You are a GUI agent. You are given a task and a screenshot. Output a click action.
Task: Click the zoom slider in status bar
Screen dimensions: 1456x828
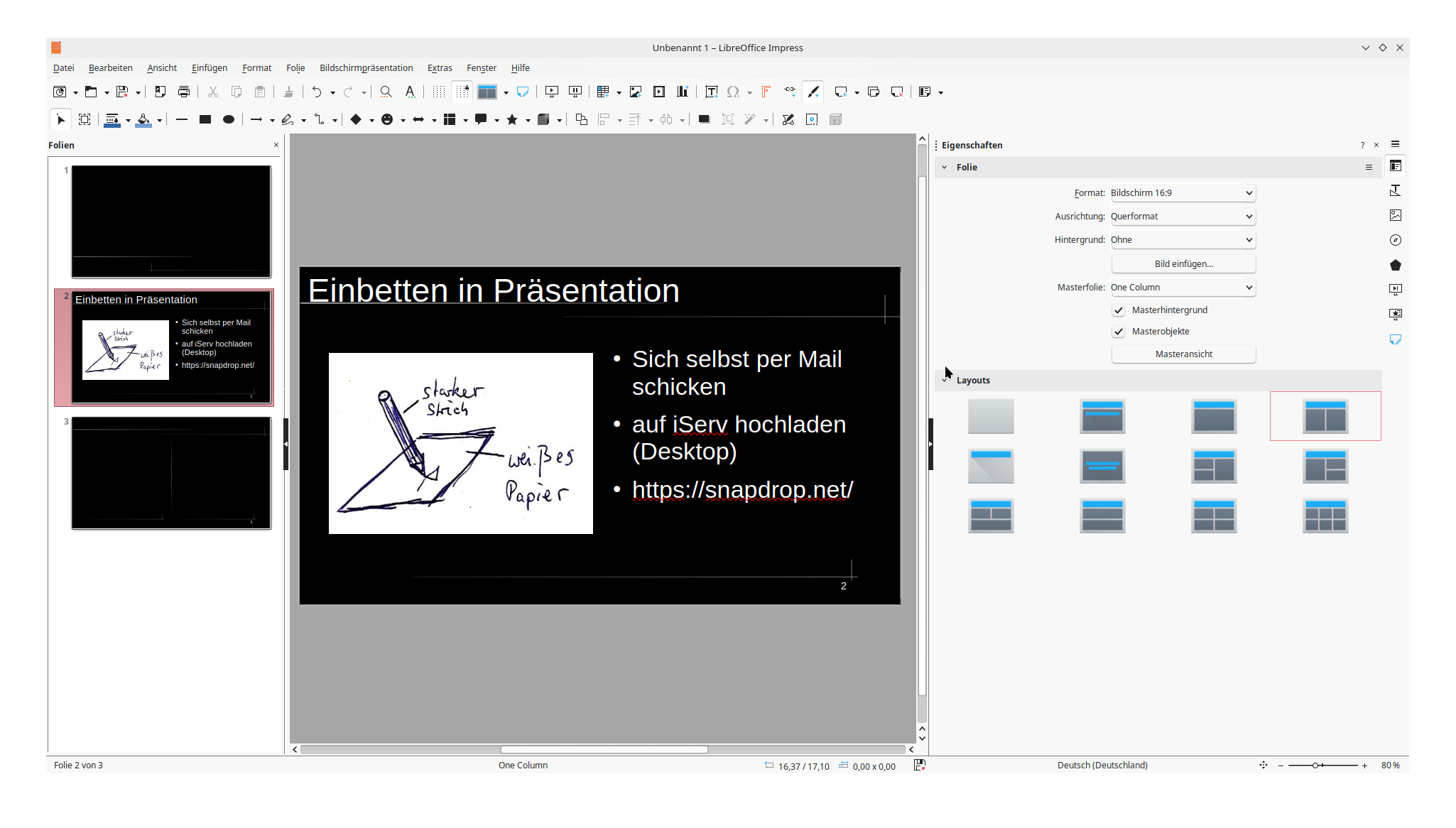[1322, 766]
